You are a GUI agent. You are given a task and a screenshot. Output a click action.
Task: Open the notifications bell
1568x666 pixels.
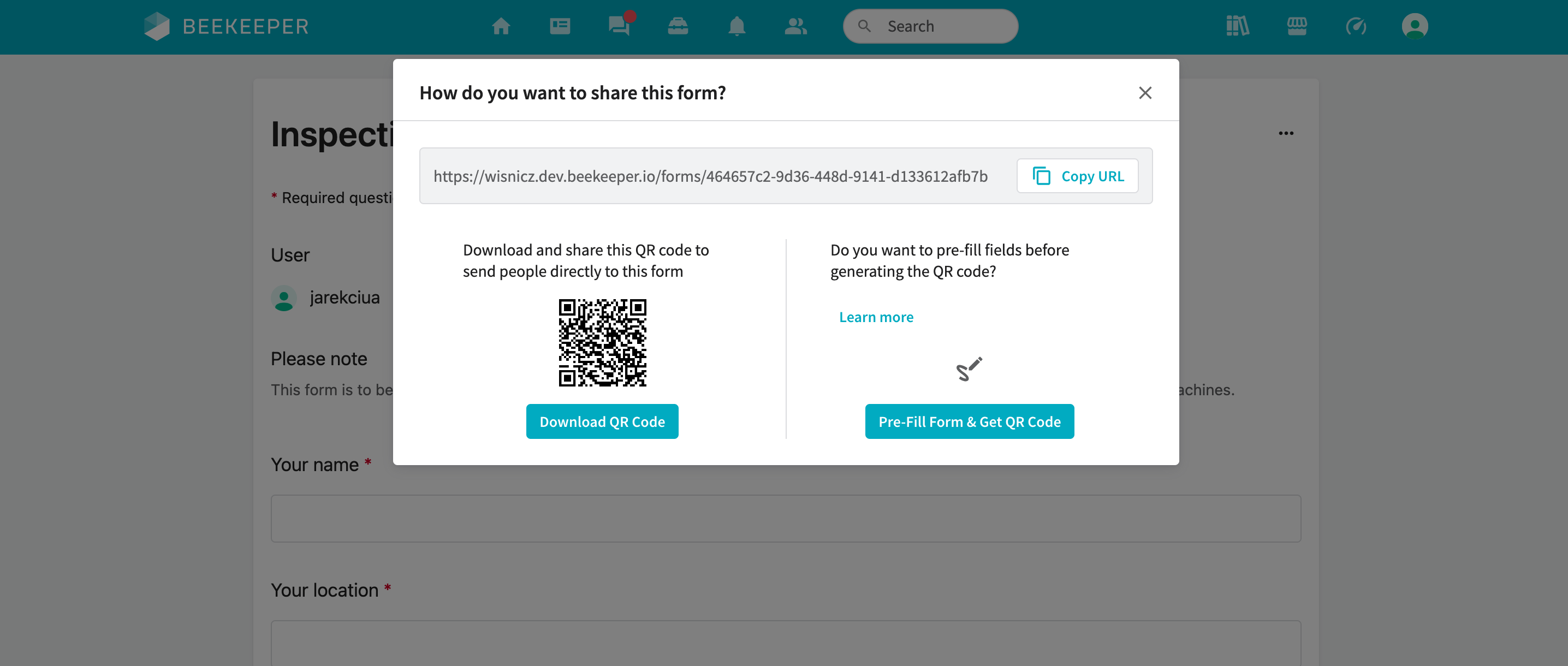(x=737, y=26)
